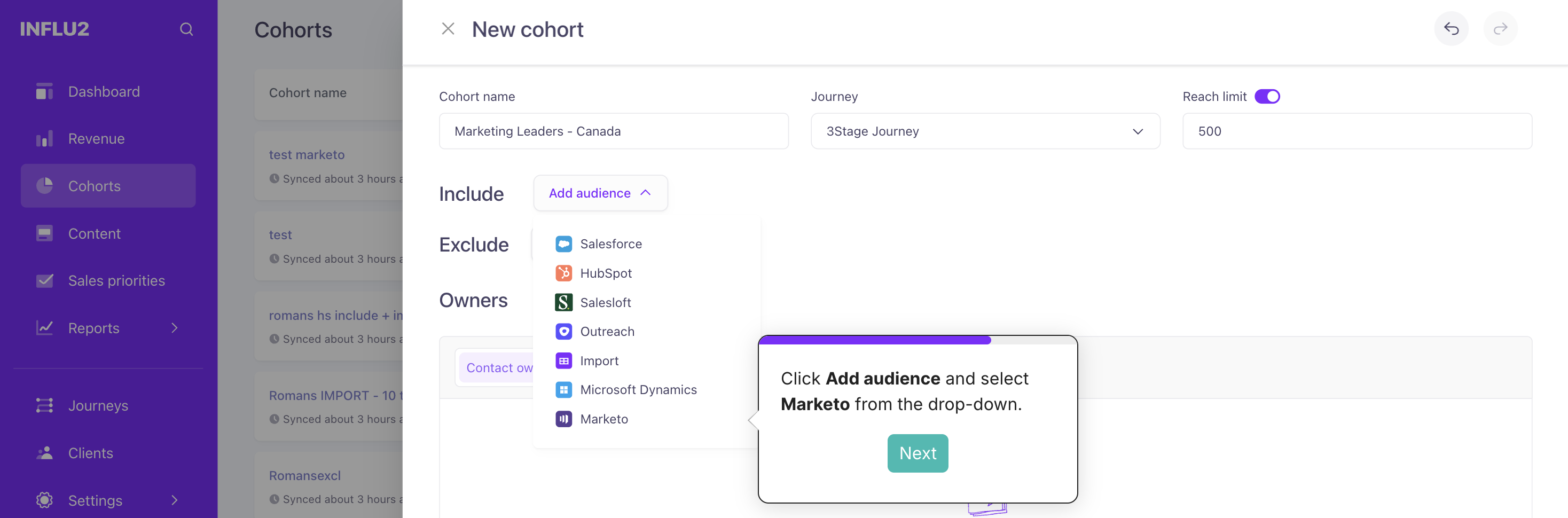Open the Romansexcl cohort
Screen dimensions: 1568x518
pos(305,475)
